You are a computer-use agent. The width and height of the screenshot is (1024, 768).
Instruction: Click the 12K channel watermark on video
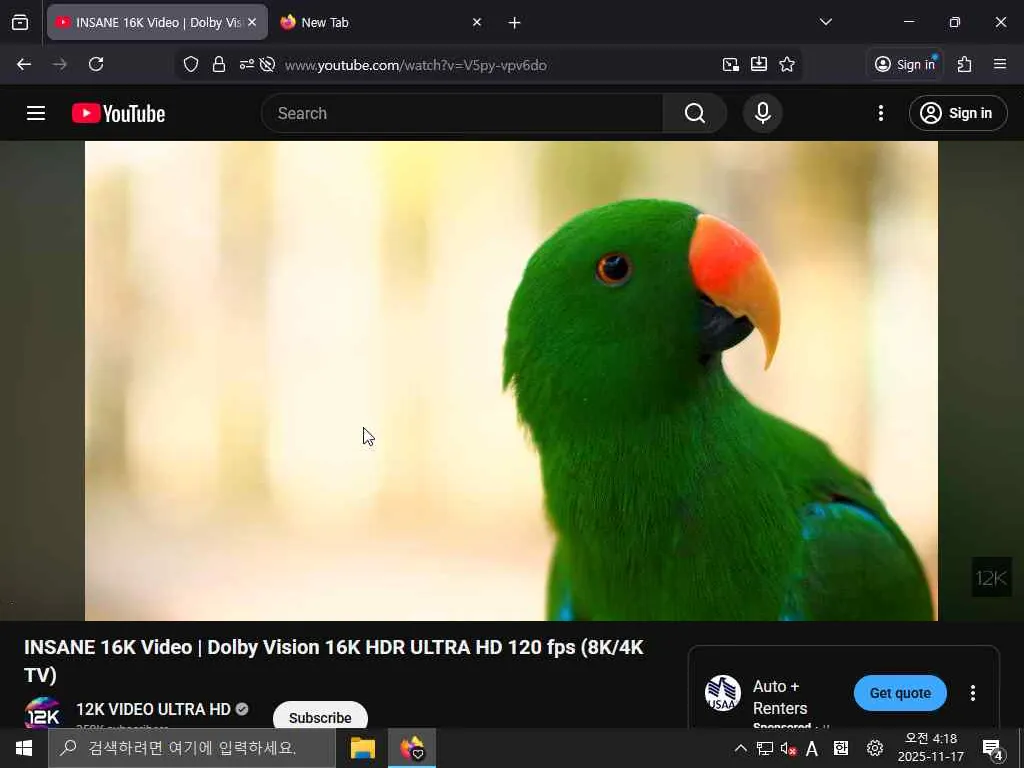pos(991,577)
